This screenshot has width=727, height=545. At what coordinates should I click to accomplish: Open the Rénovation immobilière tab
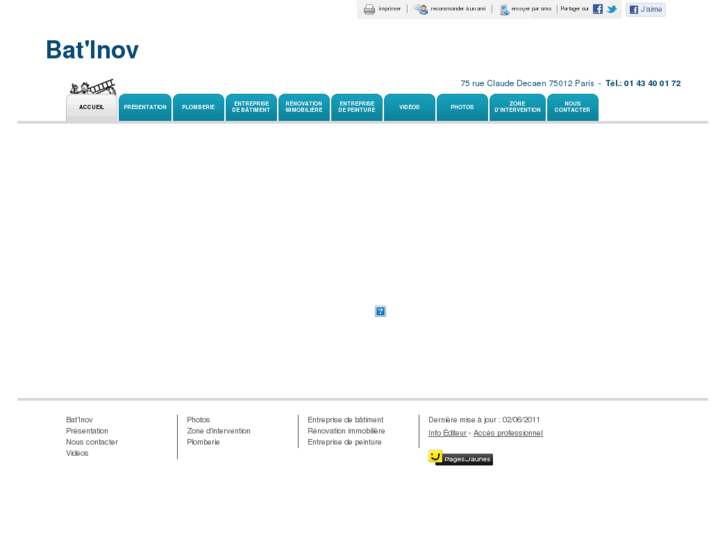tap(304, 107)
